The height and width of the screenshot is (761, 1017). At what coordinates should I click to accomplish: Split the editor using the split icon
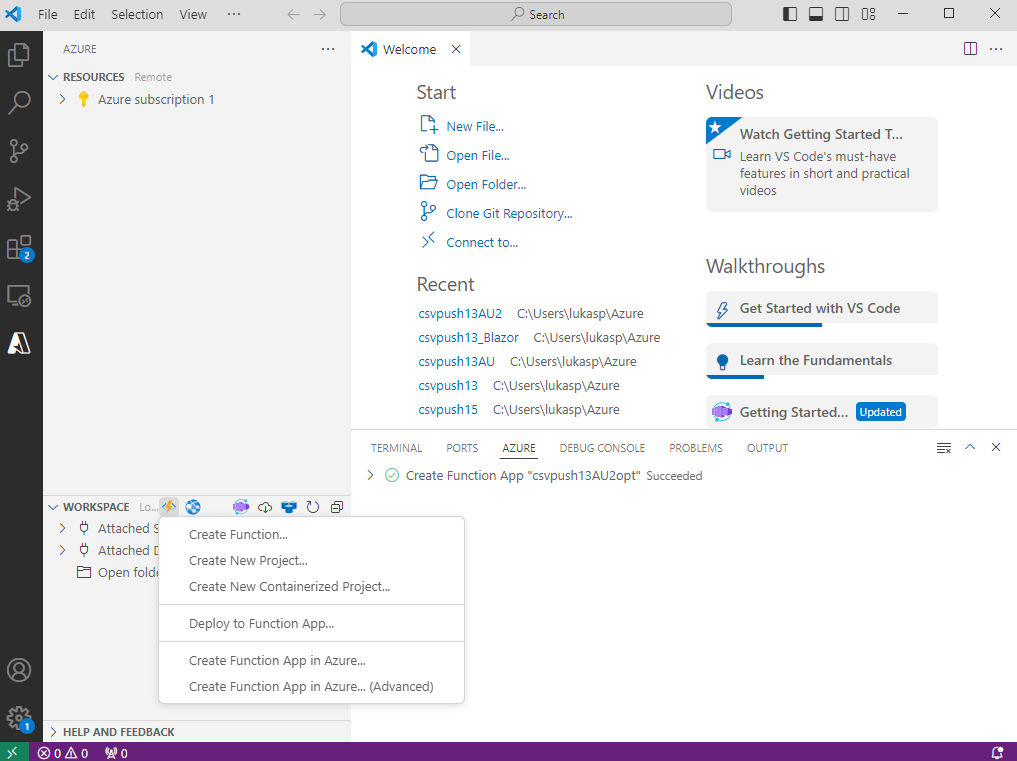(970, 48)
